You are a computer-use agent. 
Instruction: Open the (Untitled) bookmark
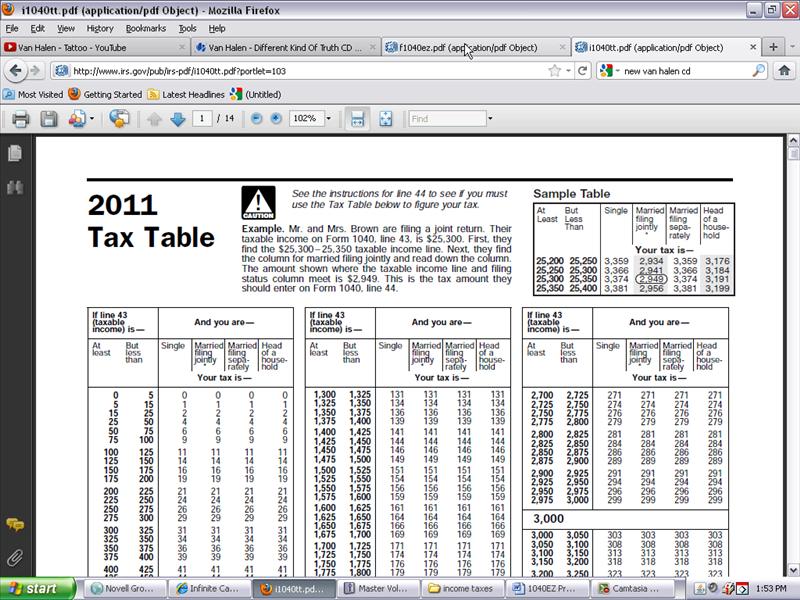point(256,94)
